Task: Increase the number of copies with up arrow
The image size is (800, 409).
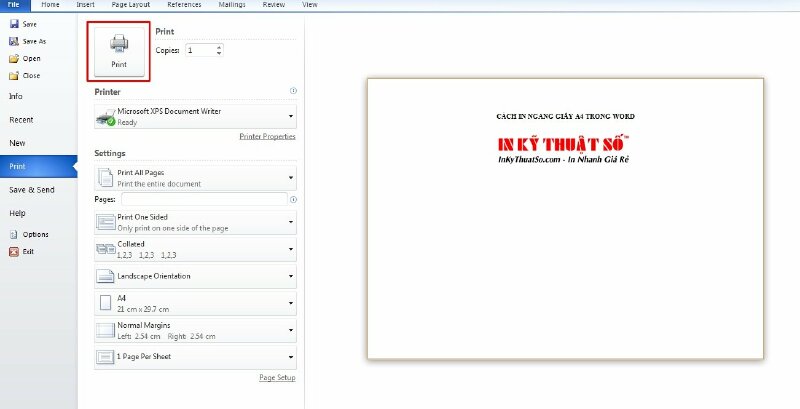Action: pyautogui.click(x=219, y=46)
